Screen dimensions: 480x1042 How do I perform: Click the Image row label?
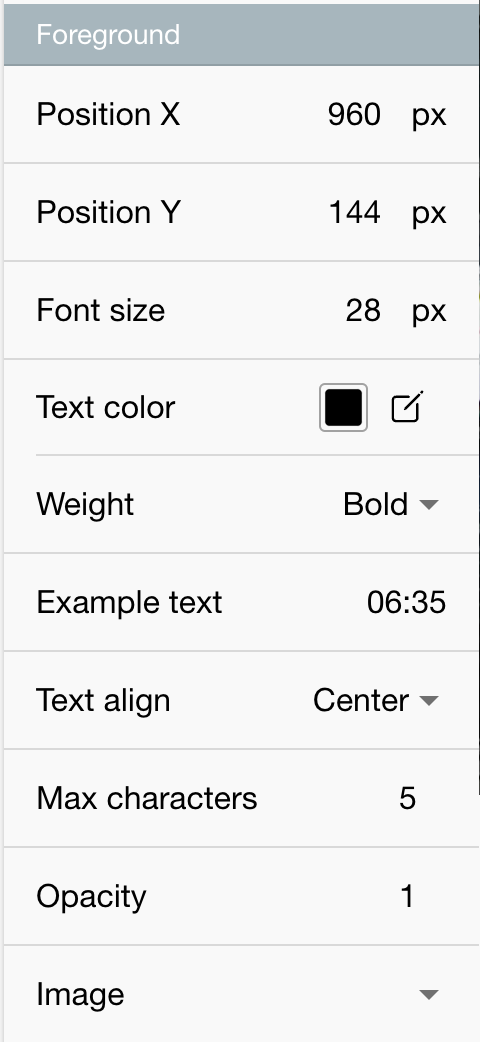(x=80, y=995)
